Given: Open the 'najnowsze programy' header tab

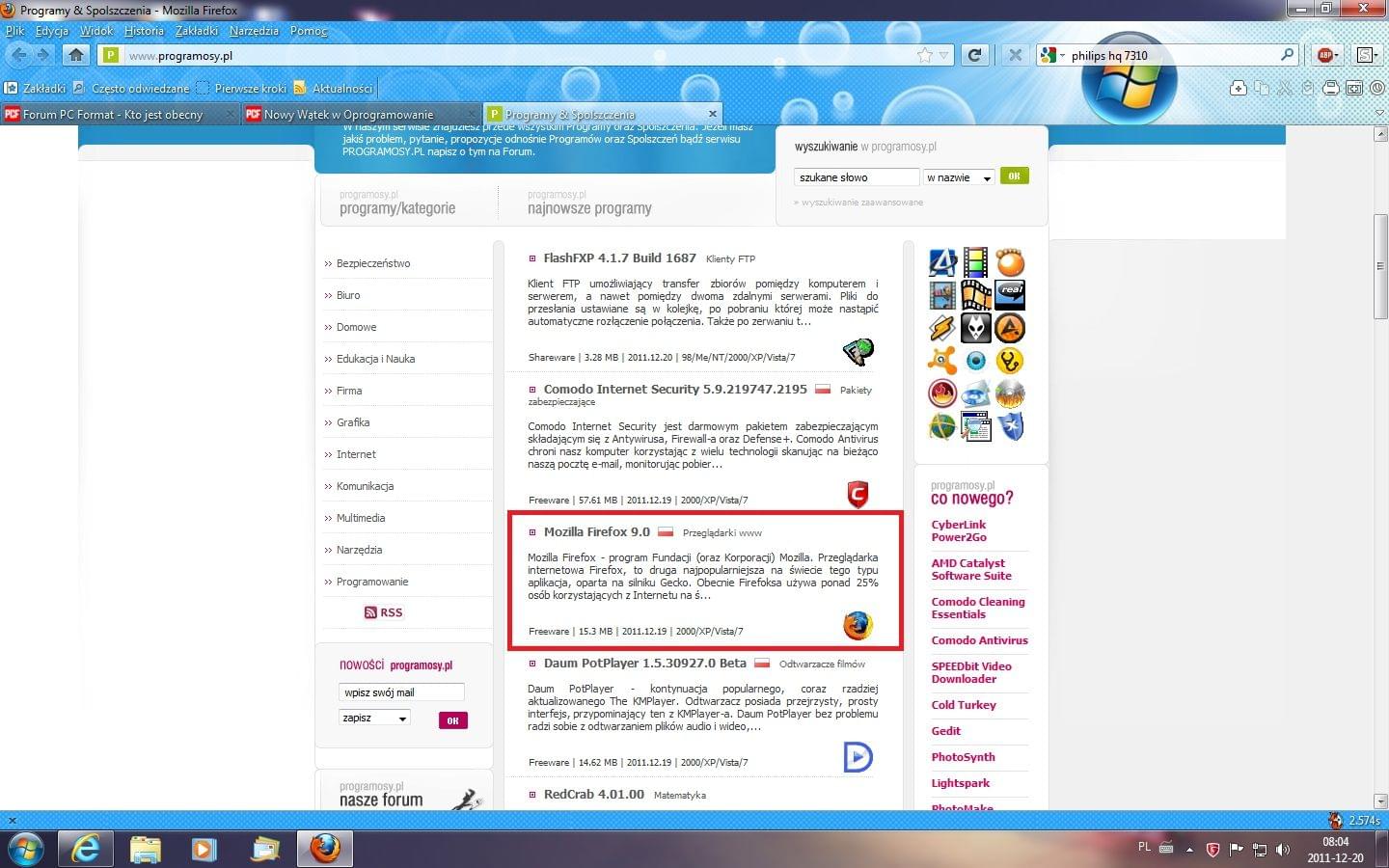Looking at the screenshot, I should click(589, 207).
